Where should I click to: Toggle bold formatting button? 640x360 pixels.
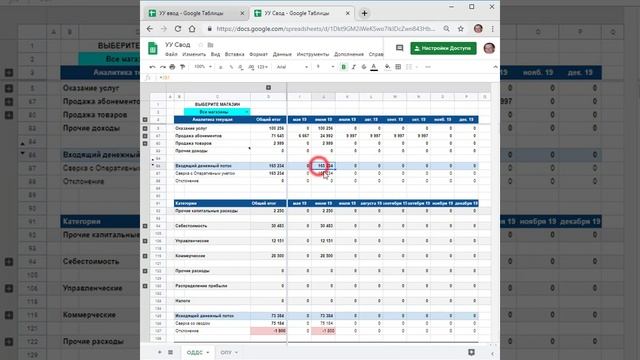pos(343,67)
